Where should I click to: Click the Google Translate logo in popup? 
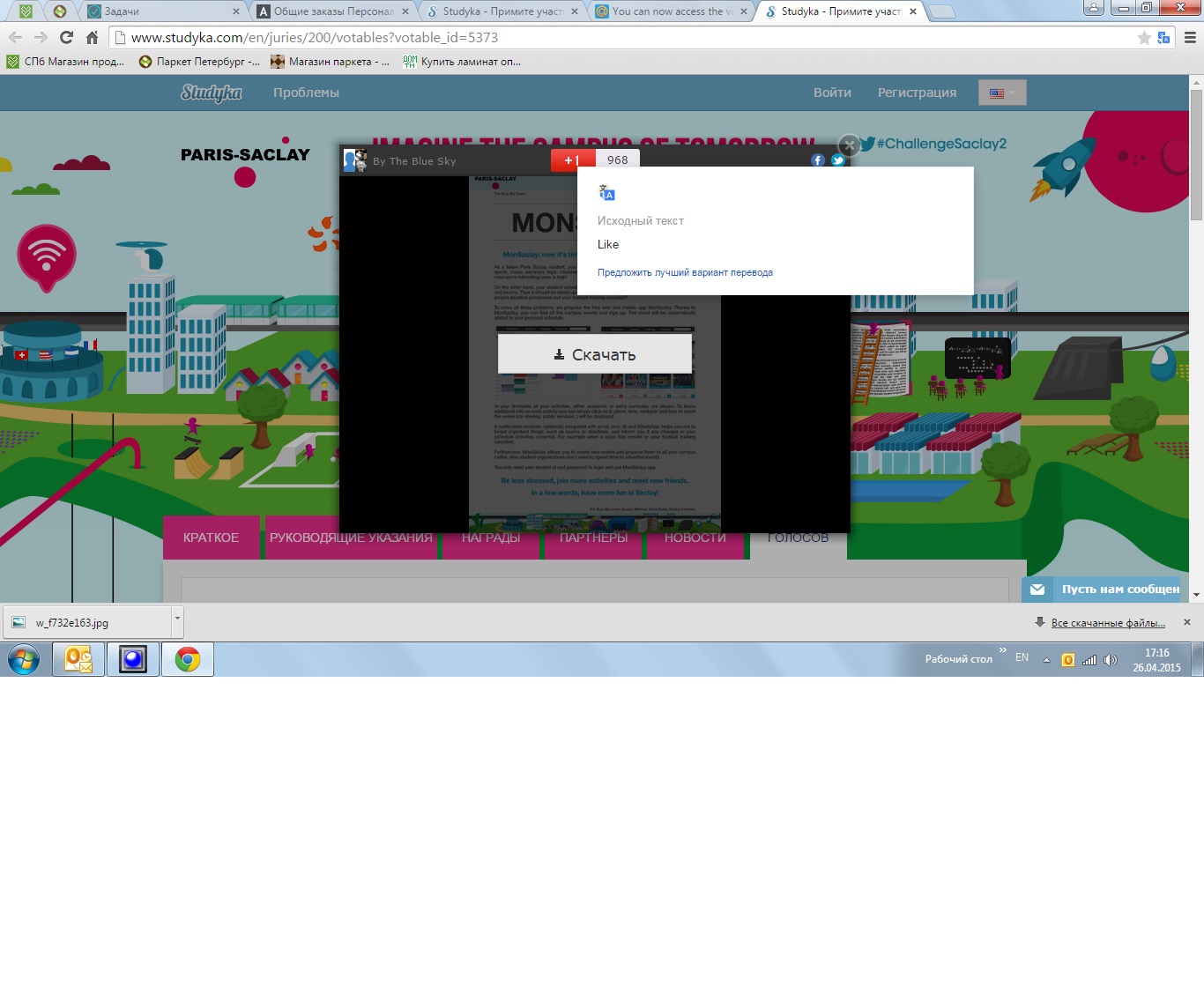point(606,193)
